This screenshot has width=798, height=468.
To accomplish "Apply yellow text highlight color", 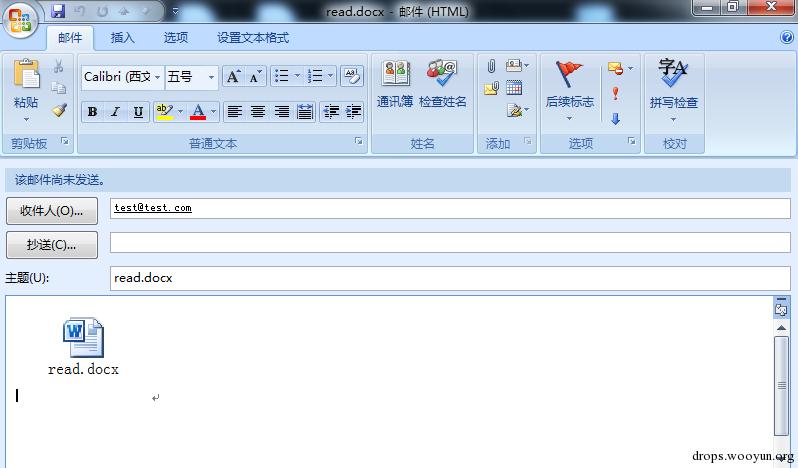I will (x=164, y=111).
